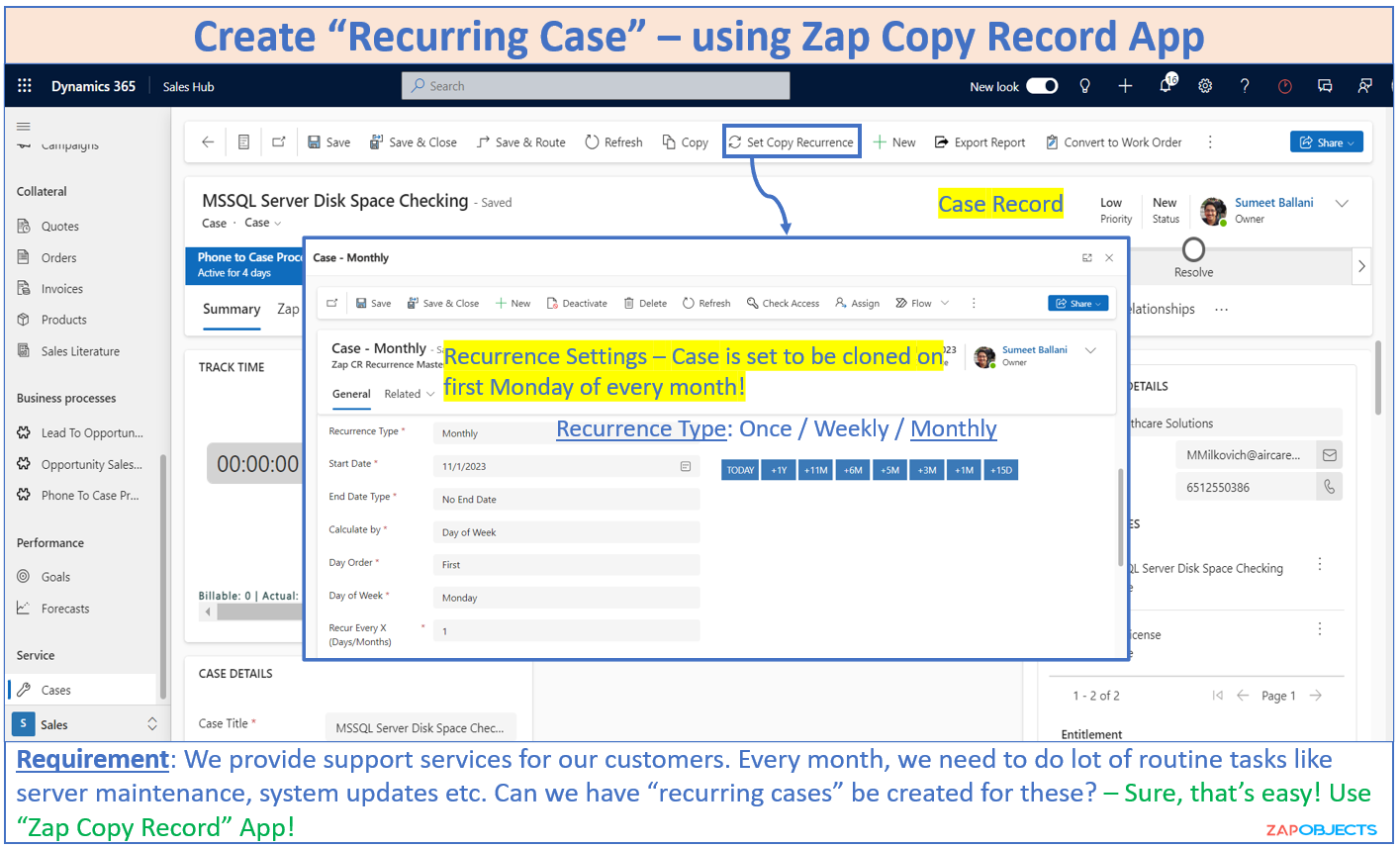The height and width of the screenshot is (847, 1400).
Task: Refresh the Case record from command bar
Action: tap(613, 142)
